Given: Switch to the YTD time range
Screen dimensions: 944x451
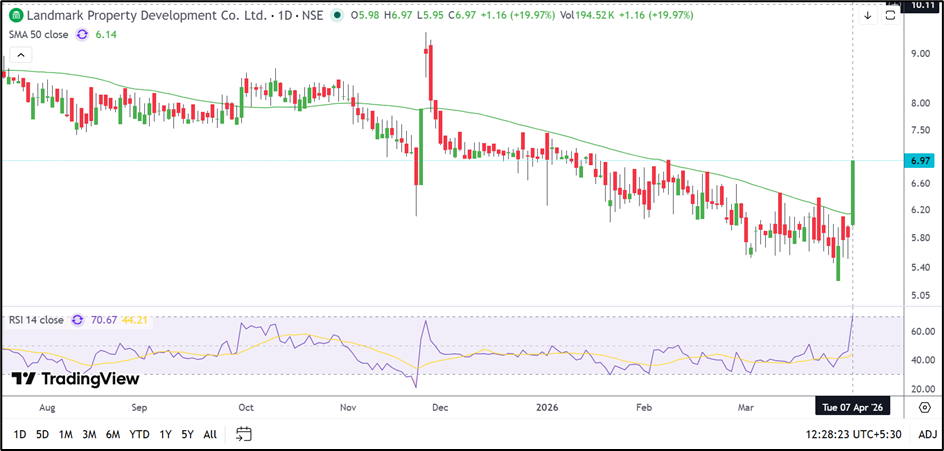Looking at the screenshot, I should click(139, 434).
